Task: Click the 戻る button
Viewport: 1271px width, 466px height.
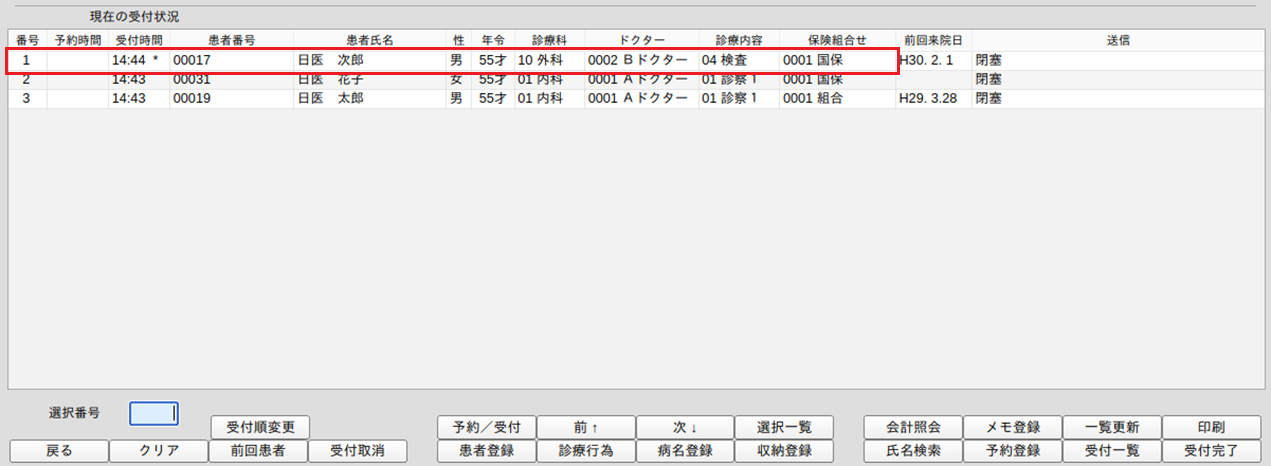Action: [59, 451]
